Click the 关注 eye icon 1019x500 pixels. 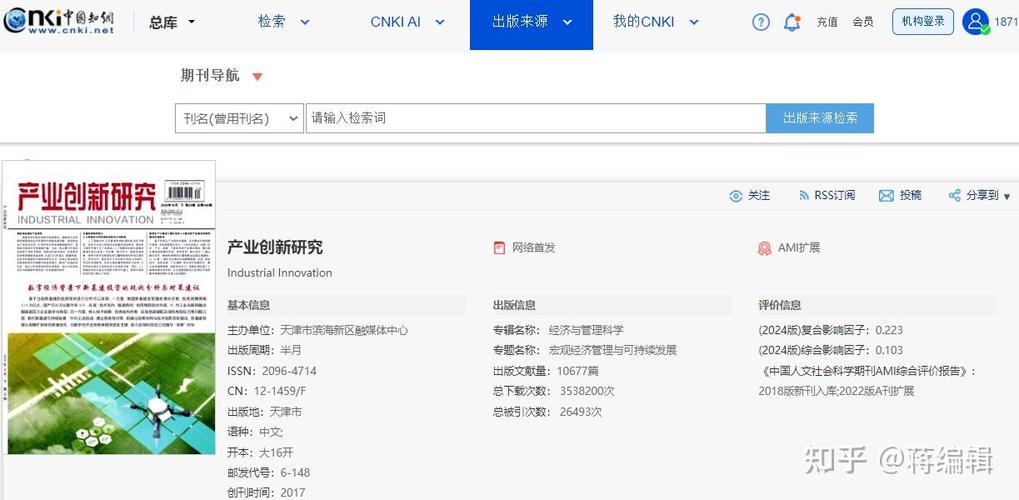pos(736,196)
